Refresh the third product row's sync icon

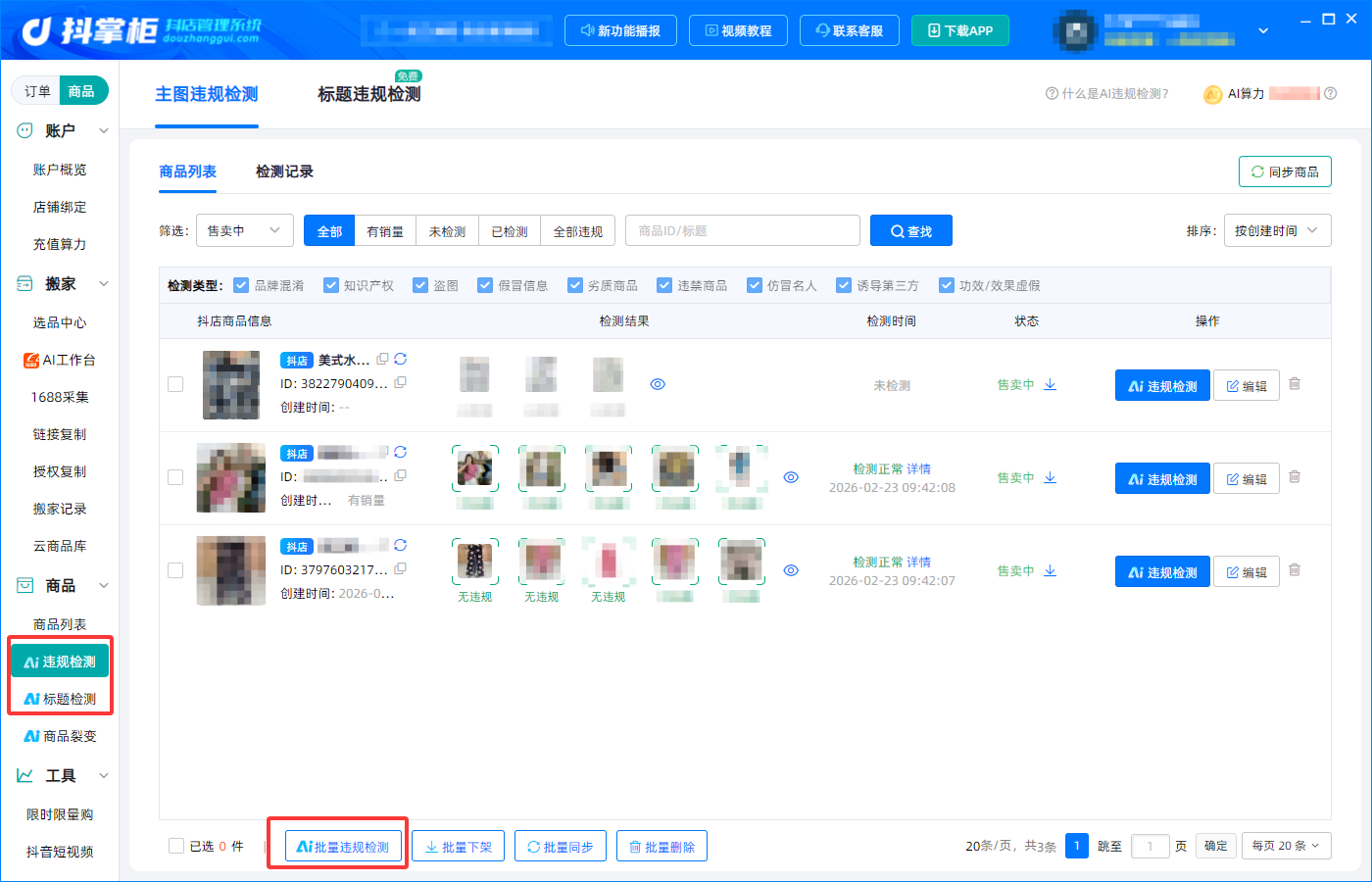401,545
